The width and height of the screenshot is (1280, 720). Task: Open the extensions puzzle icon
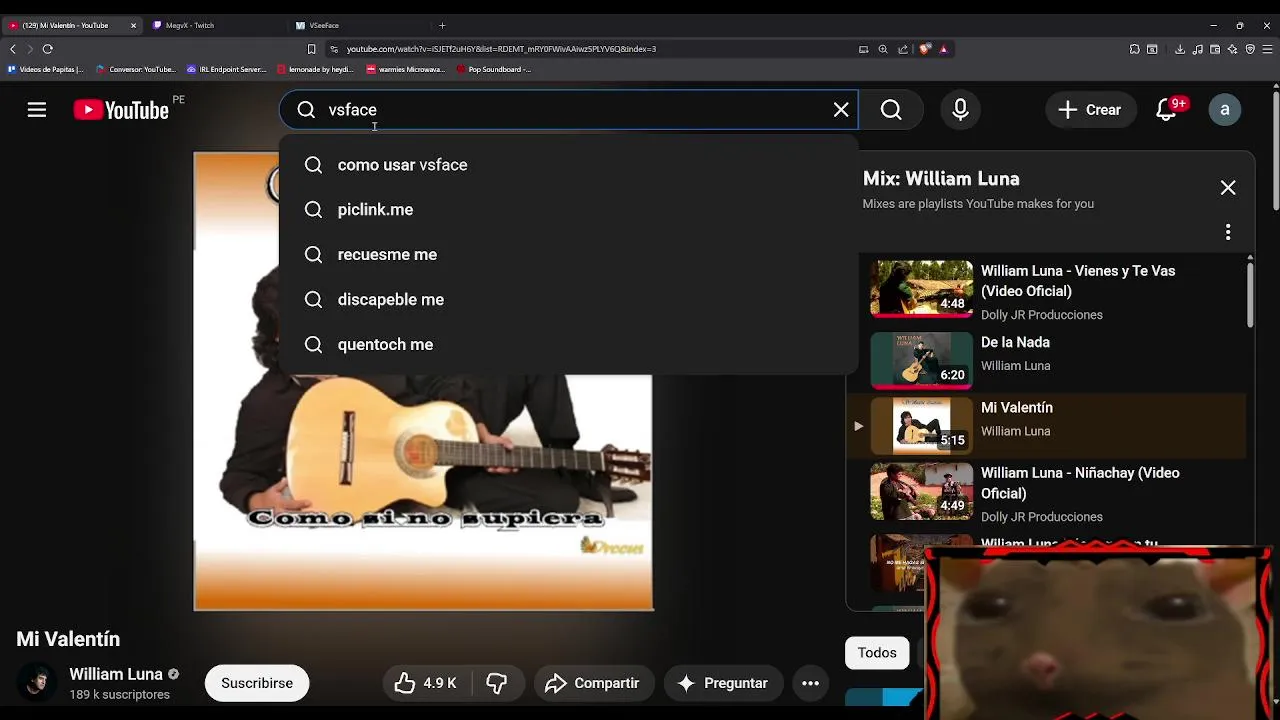pyautogui.click(x=1134, y=49)
